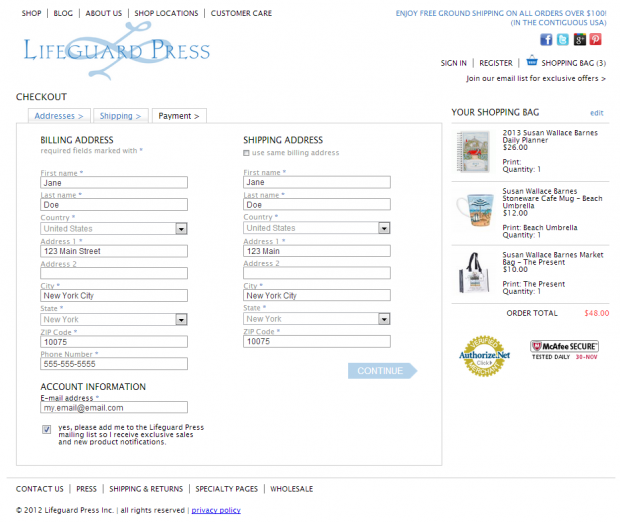Open SHIPPING & RETURNS footer link
This screenshot has width=620, height=522.
tap(146, 489)
